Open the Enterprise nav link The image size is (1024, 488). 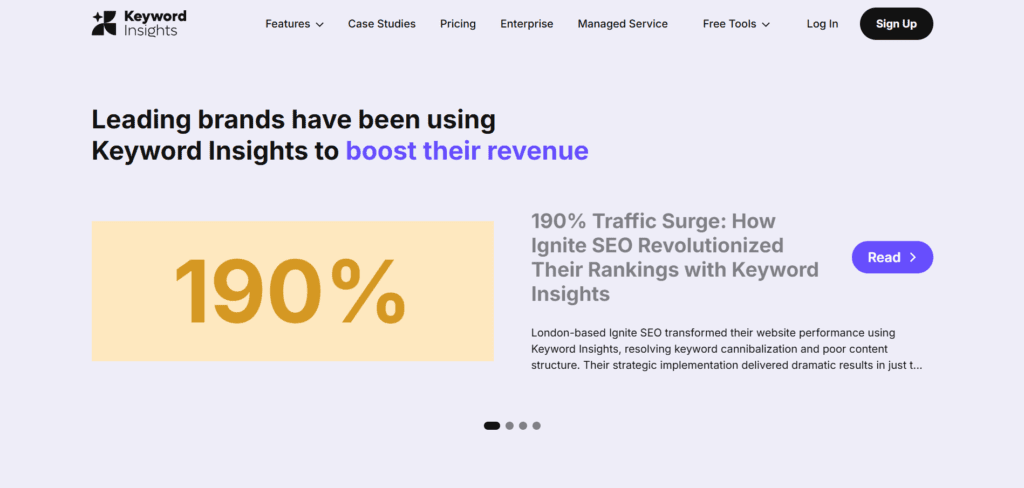click(526, 24)
